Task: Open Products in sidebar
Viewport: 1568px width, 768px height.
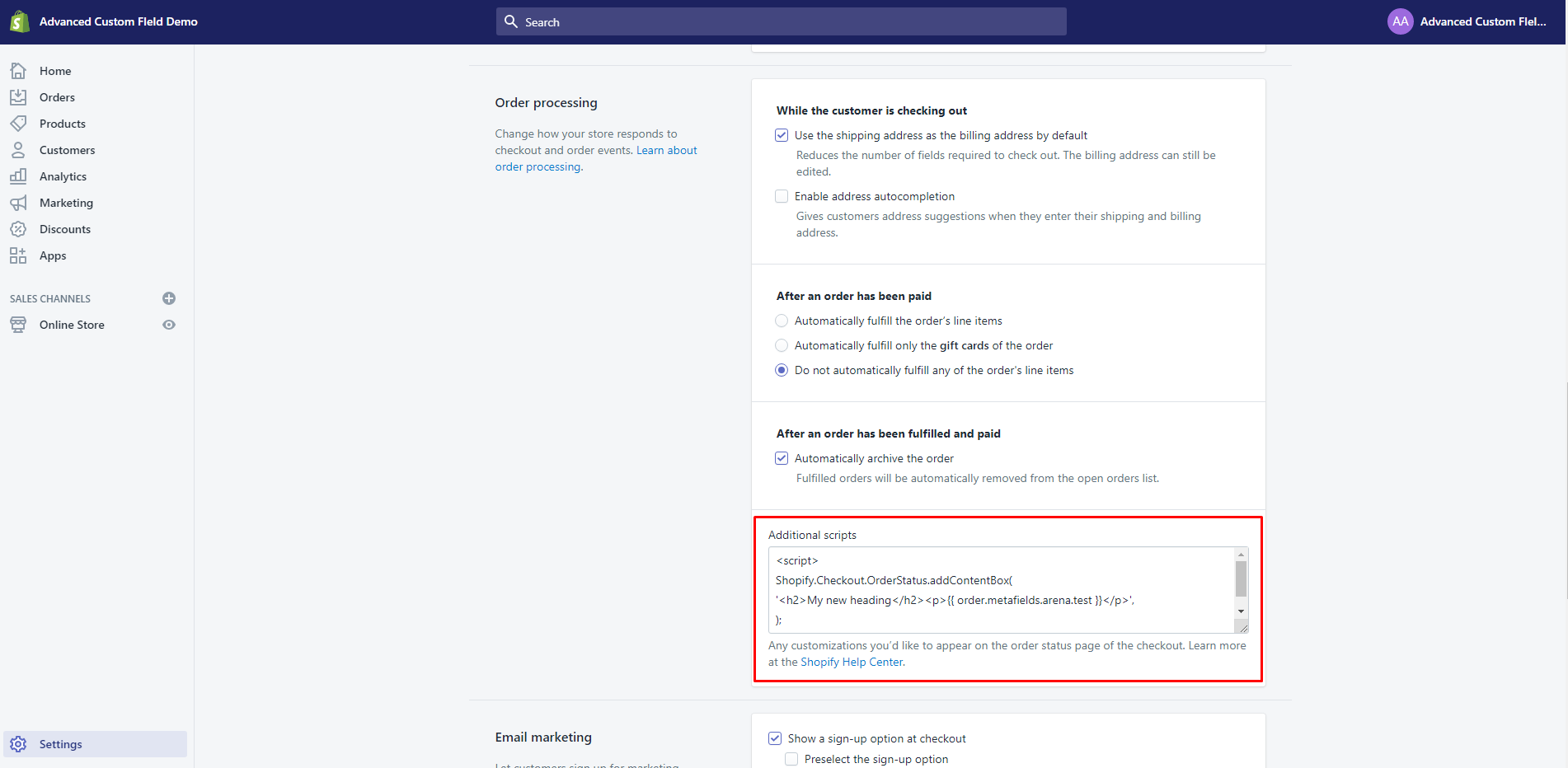Action: pos(63,124)
